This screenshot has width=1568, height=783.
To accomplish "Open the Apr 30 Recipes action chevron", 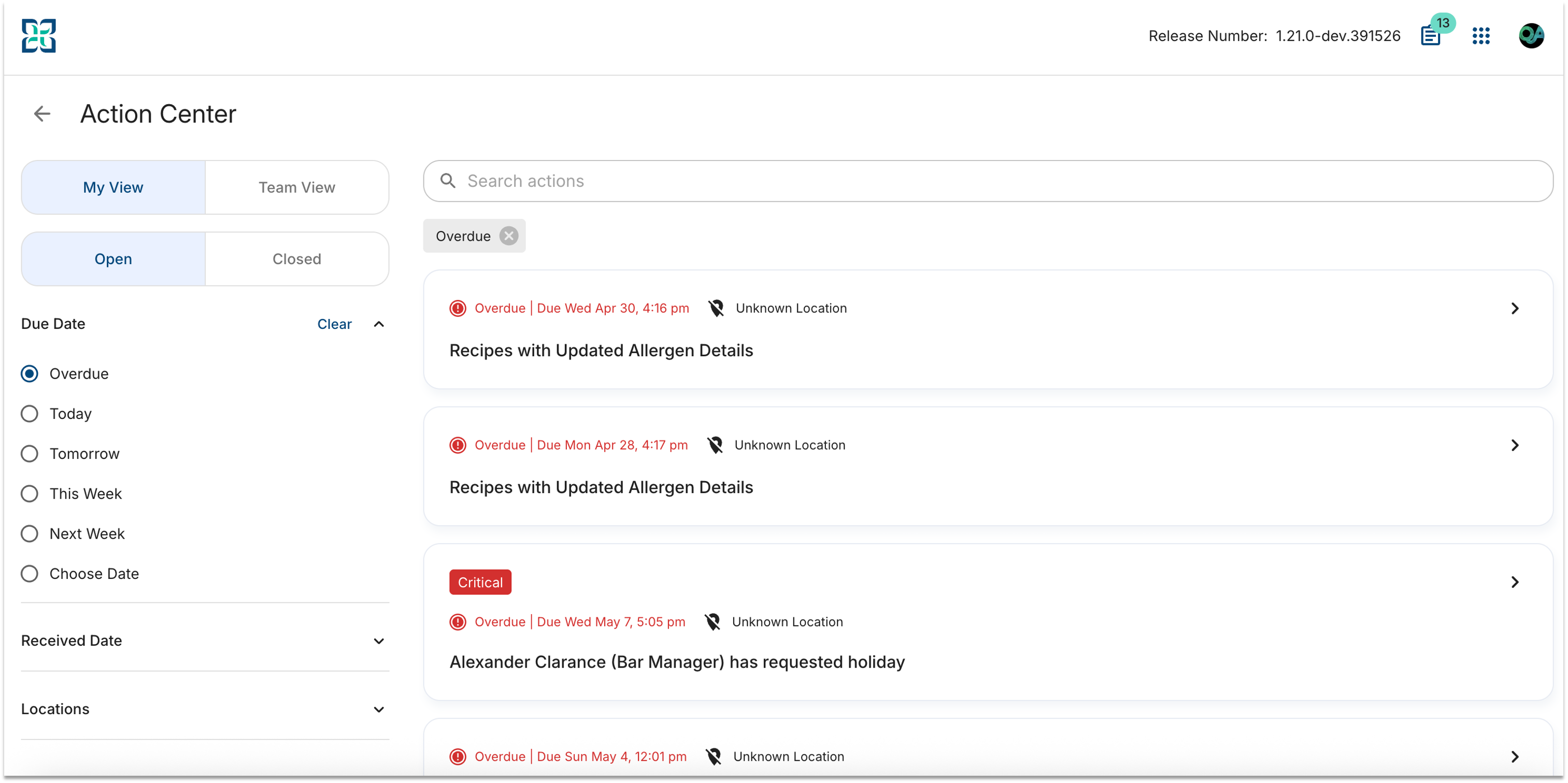I will pos(1515,309).
